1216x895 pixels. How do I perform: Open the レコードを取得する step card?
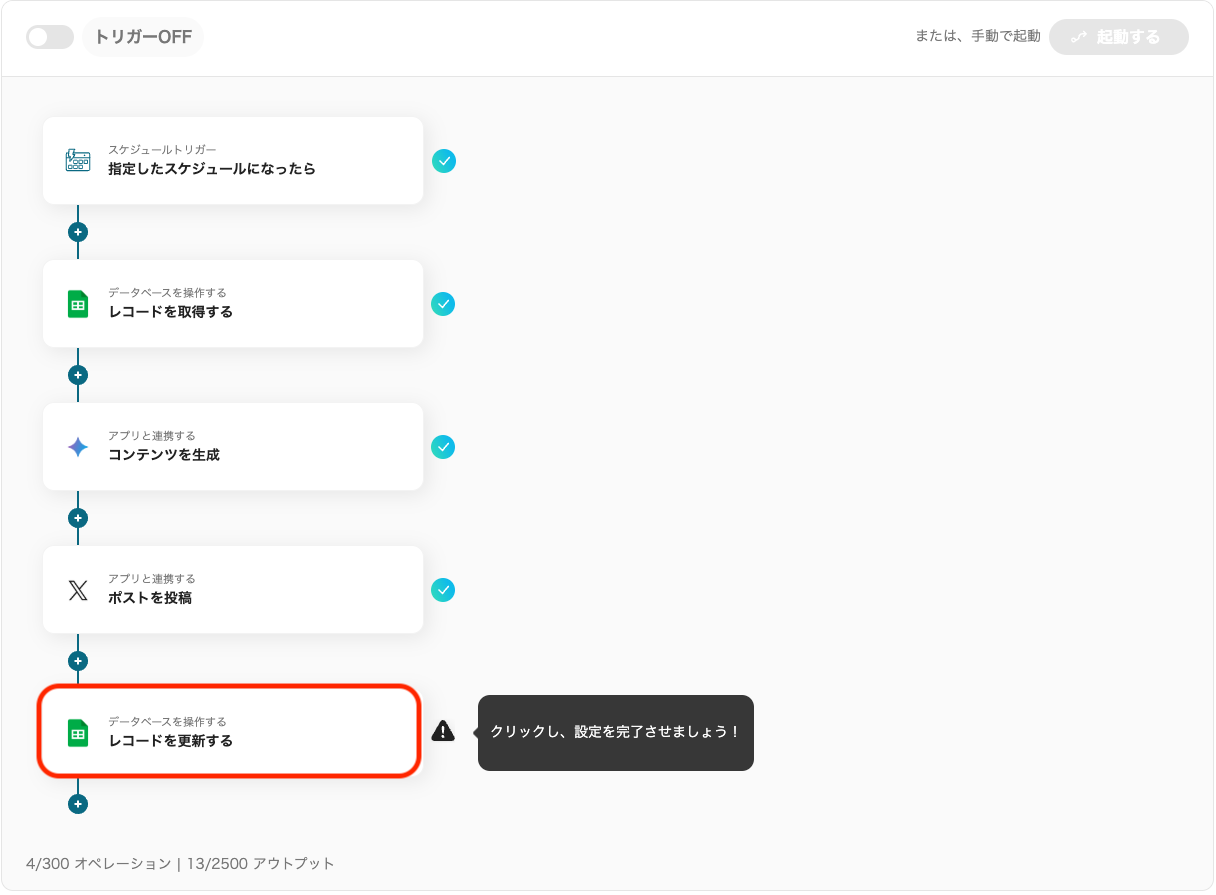click(x=233, y=304)
